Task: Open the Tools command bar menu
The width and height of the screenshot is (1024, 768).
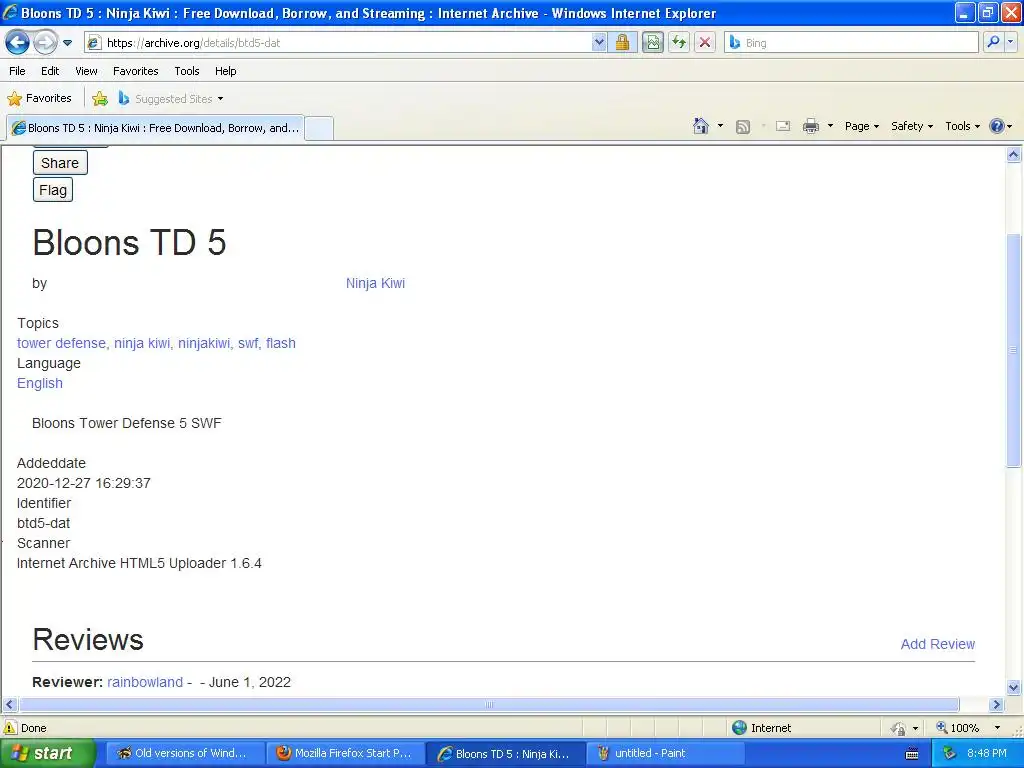Action: 962,126
